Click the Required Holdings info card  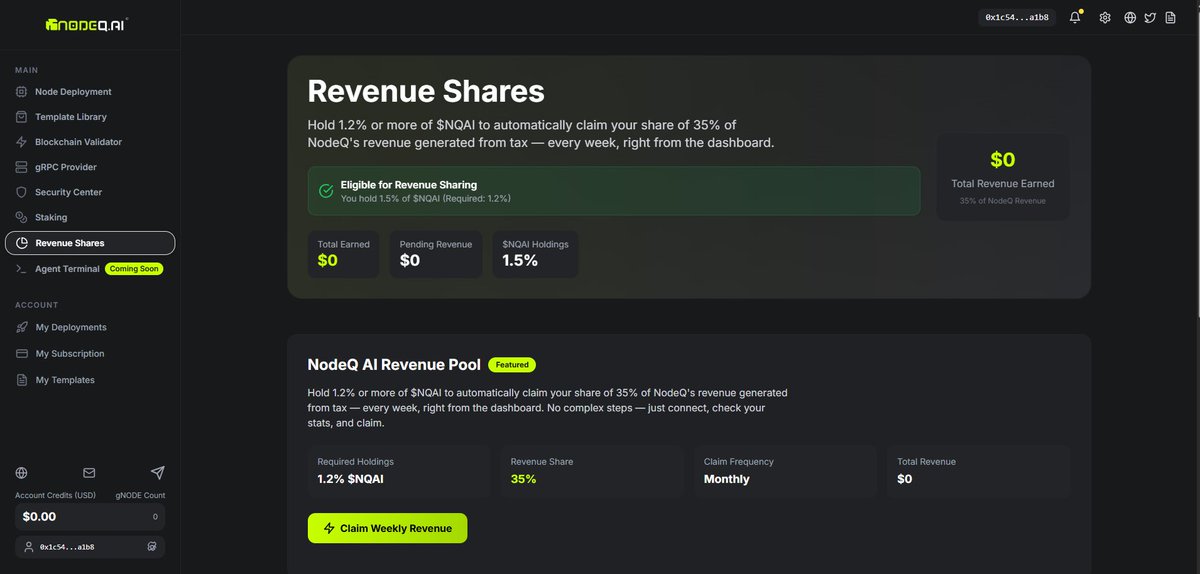pos(401,472)
